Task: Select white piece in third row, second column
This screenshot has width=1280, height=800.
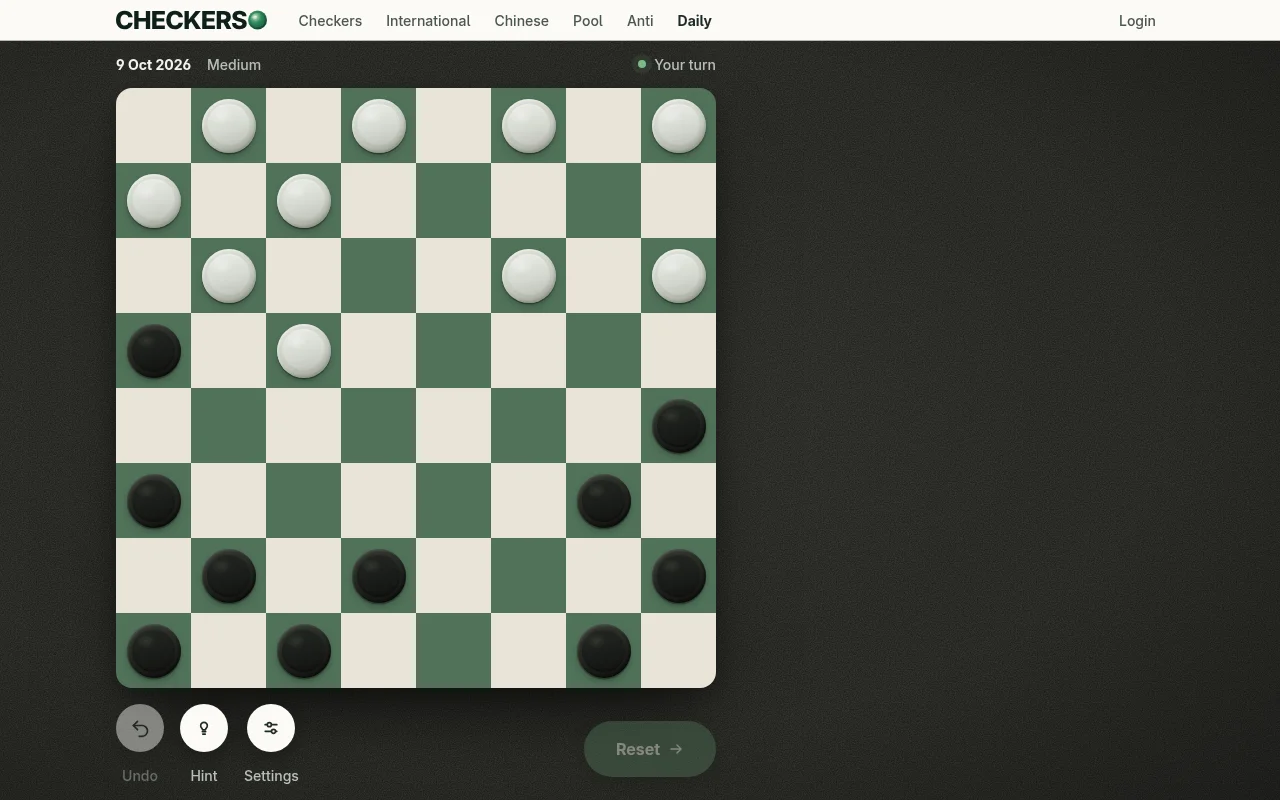Action: coord(229,276)
